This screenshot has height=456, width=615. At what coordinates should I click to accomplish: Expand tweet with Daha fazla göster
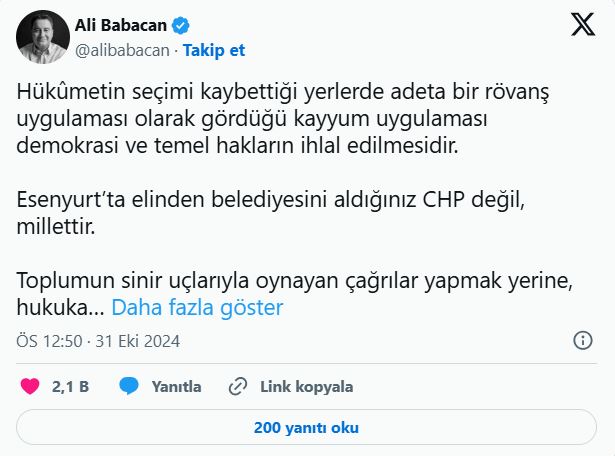click(x=197, y=307)
